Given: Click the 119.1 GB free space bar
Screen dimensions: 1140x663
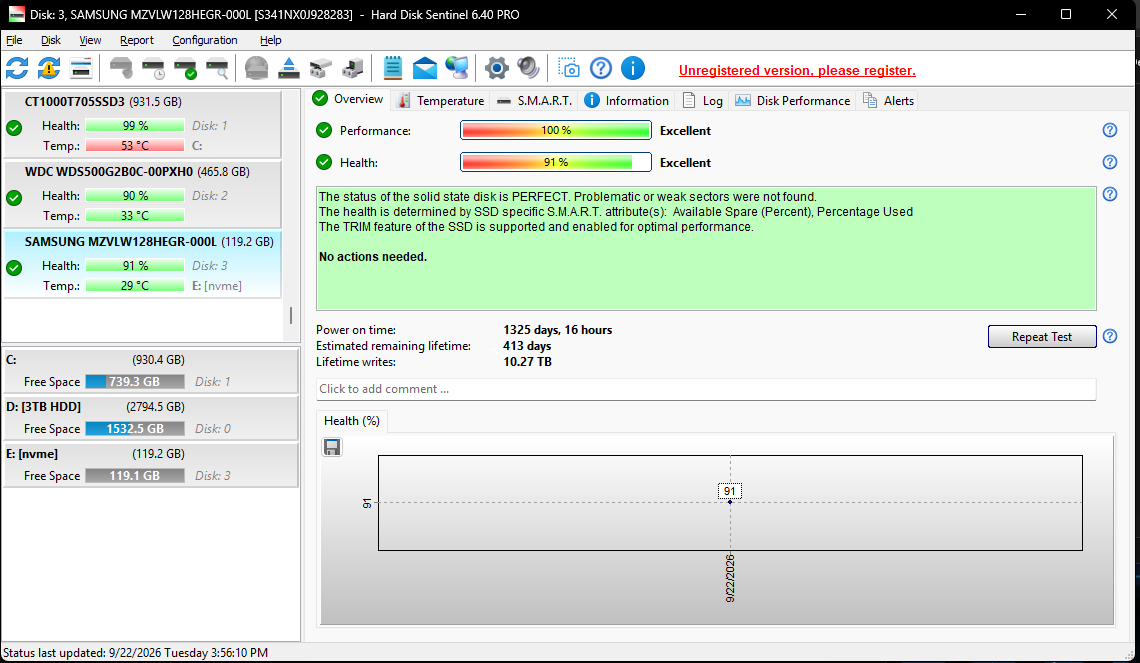Looking at the screenshot, I should point(135,475).
